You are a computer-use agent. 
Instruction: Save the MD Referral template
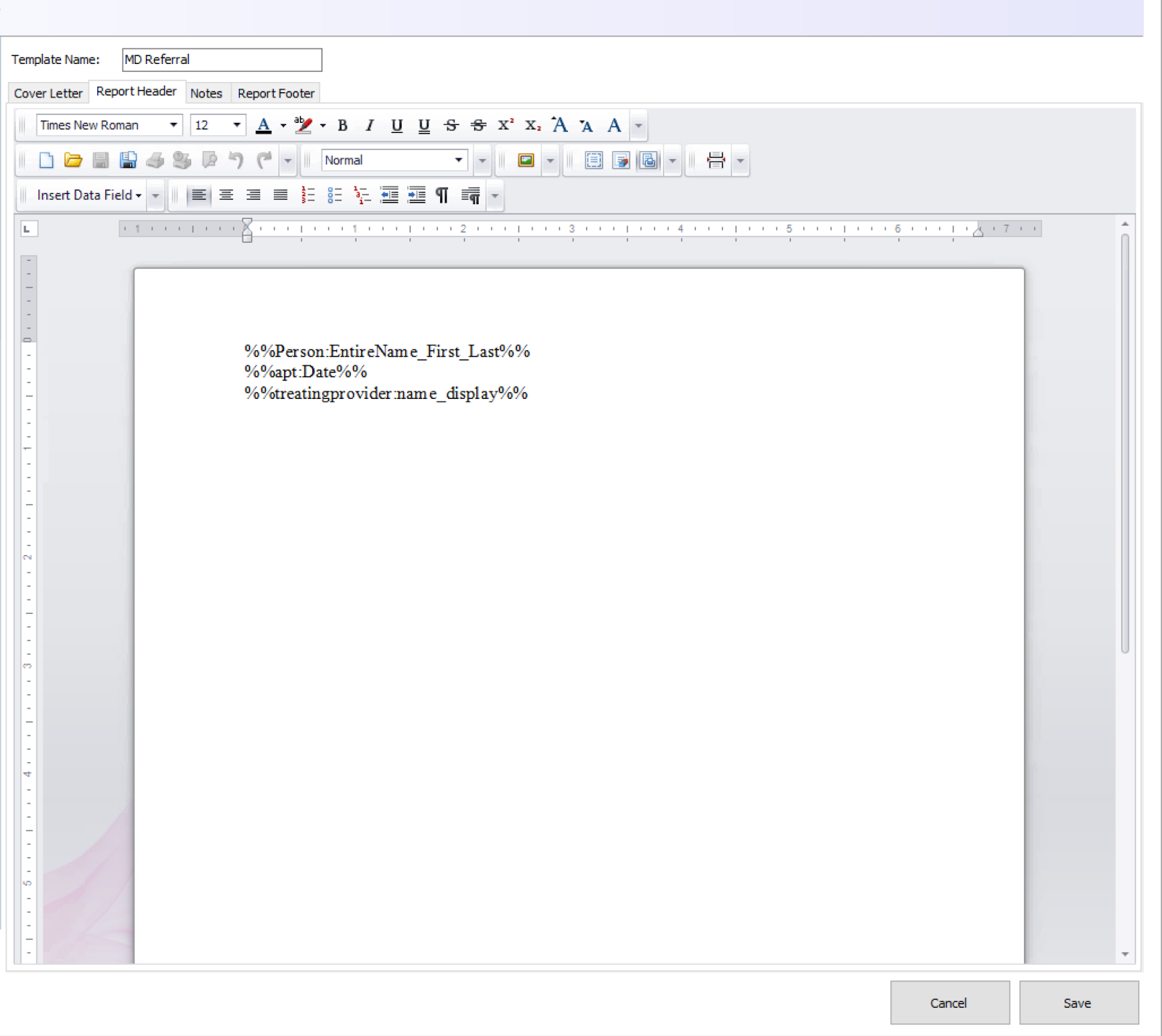point(1078,1003)
